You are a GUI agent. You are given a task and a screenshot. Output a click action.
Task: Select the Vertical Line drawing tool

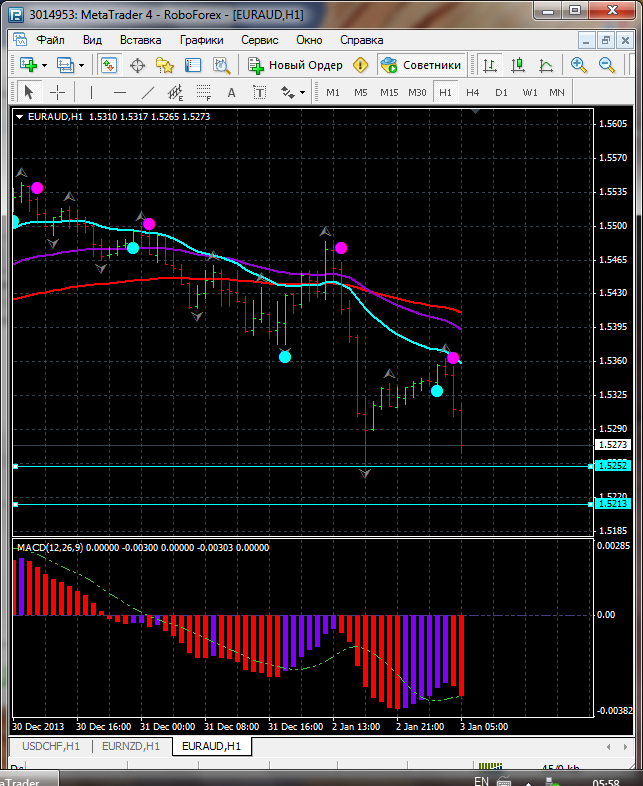[91, 92]
